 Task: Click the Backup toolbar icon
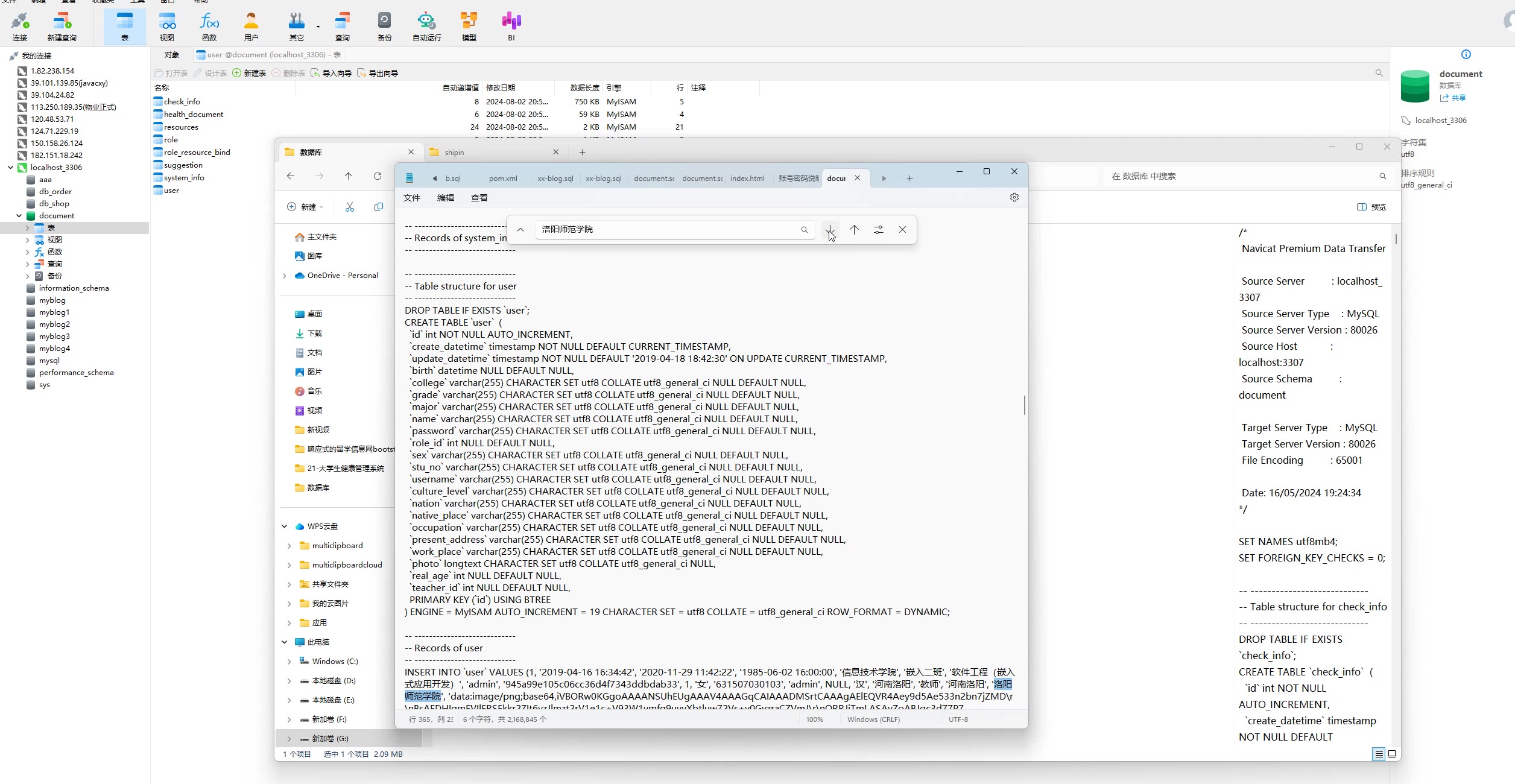[384, 27]
